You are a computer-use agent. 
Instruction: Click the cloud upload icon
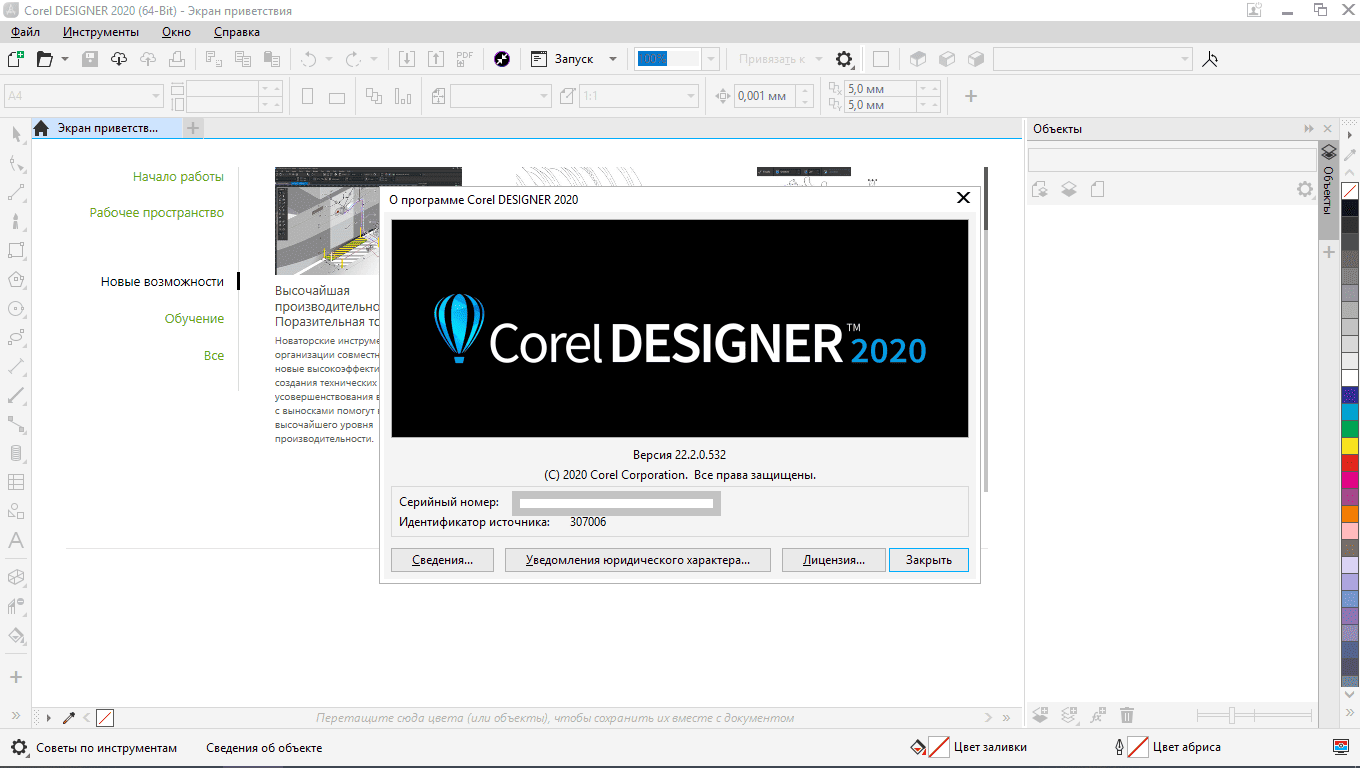coord(149,59)
